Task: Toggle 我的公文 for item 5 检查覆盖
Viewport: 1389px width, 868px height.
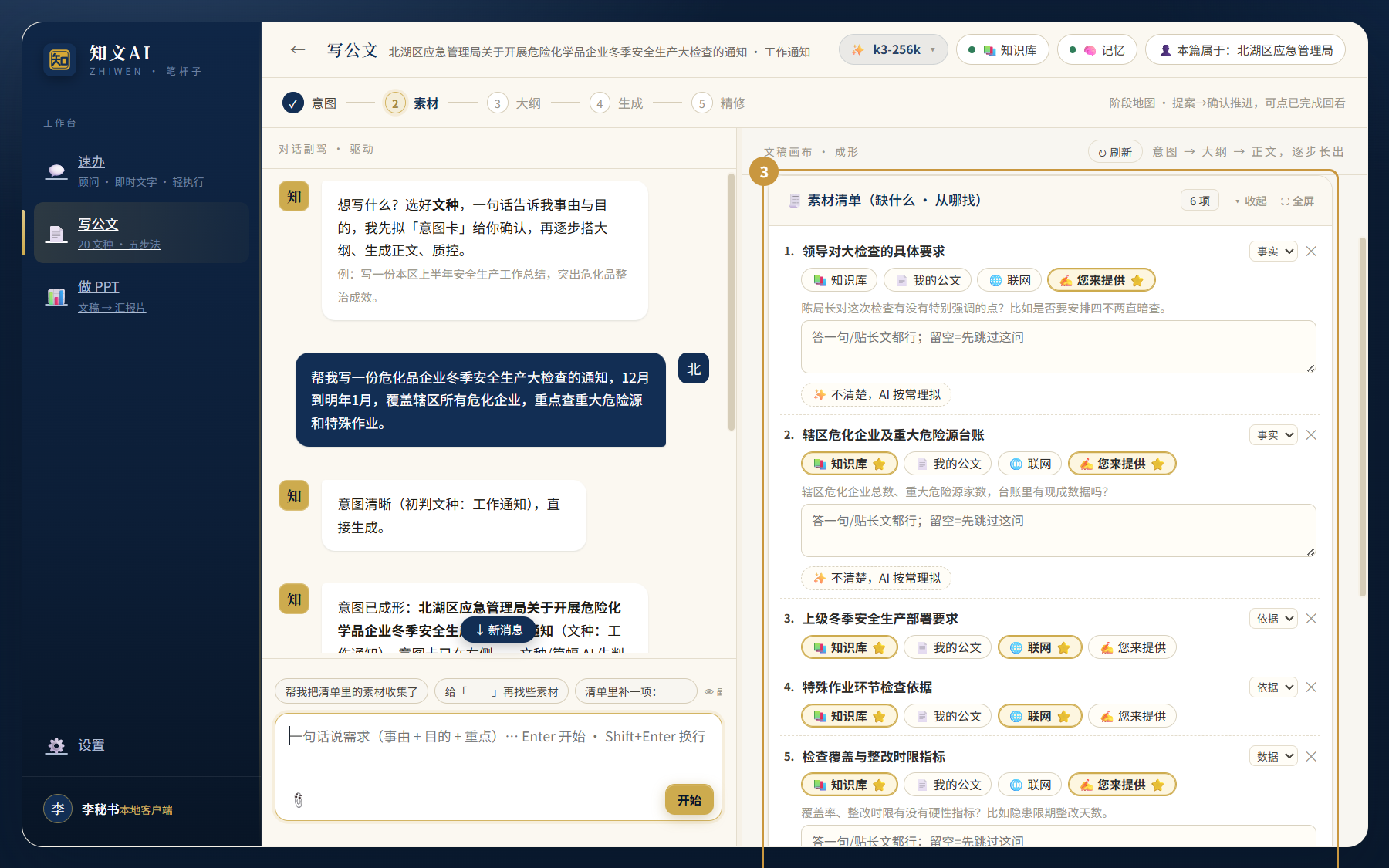Action: click(948, 785)
